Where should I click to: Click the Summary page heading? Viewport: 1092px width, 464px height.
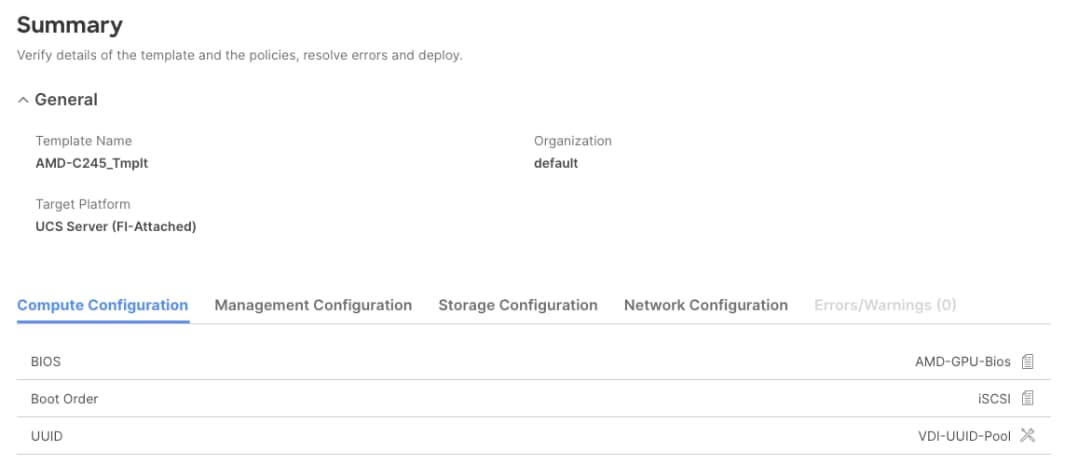pyautogui.click(x=70, y=25)
